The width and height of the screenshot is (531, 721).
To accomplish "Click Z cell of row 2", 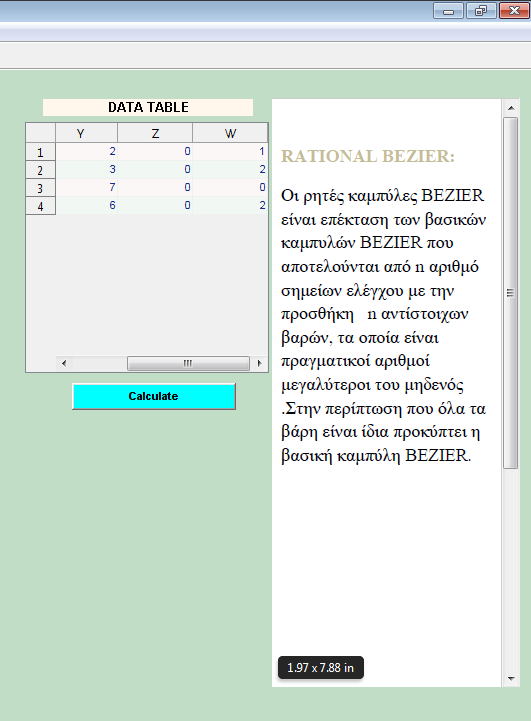I will [x=155, y=169].
